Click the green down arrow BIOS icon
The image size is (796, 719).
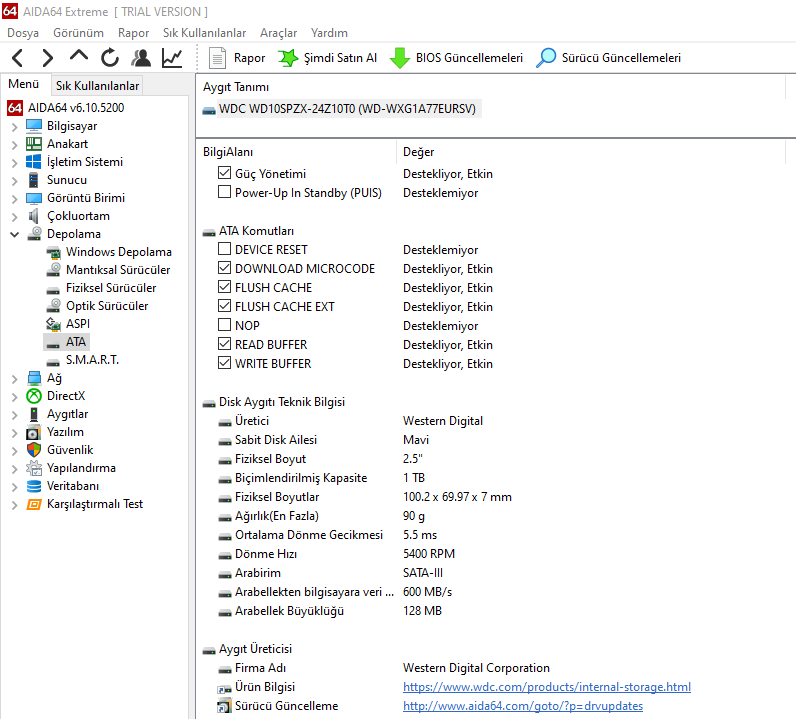[400, 58]
